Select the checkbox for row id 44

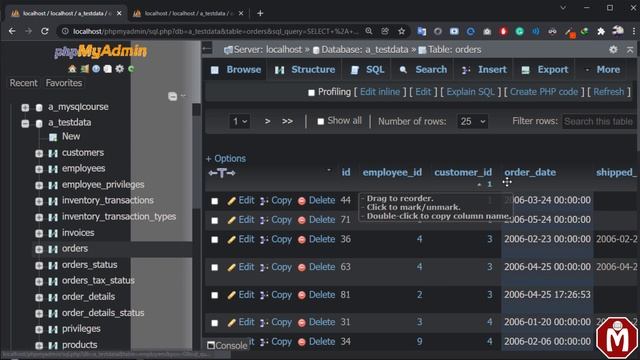(x=215, y=201)
